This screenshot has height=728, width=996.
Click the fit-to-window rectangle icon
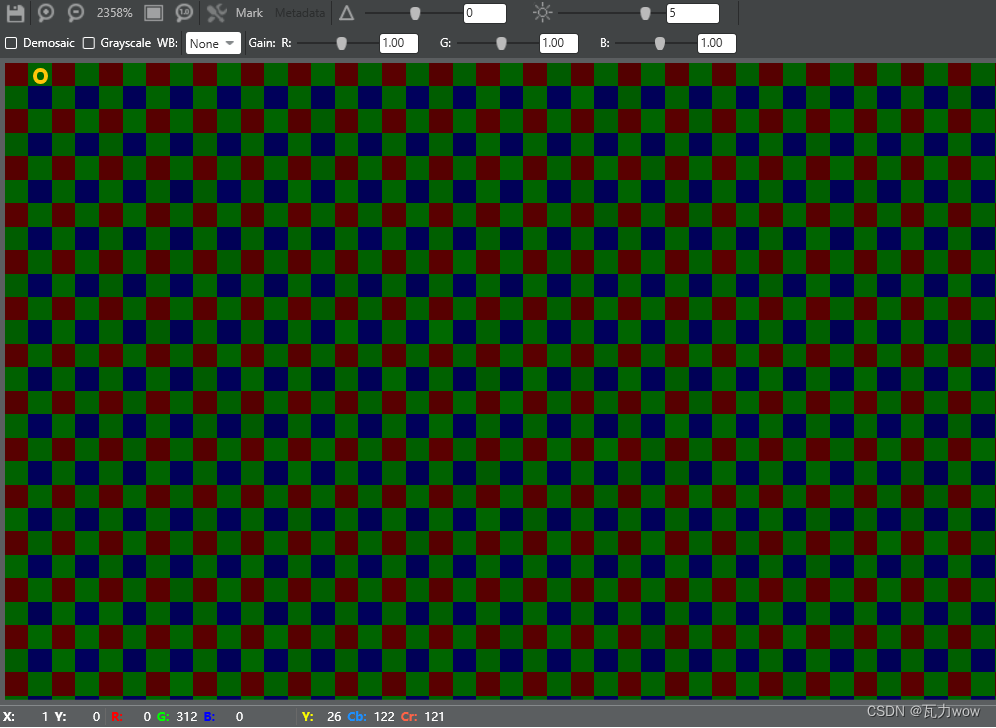click(x=153, y=13)
